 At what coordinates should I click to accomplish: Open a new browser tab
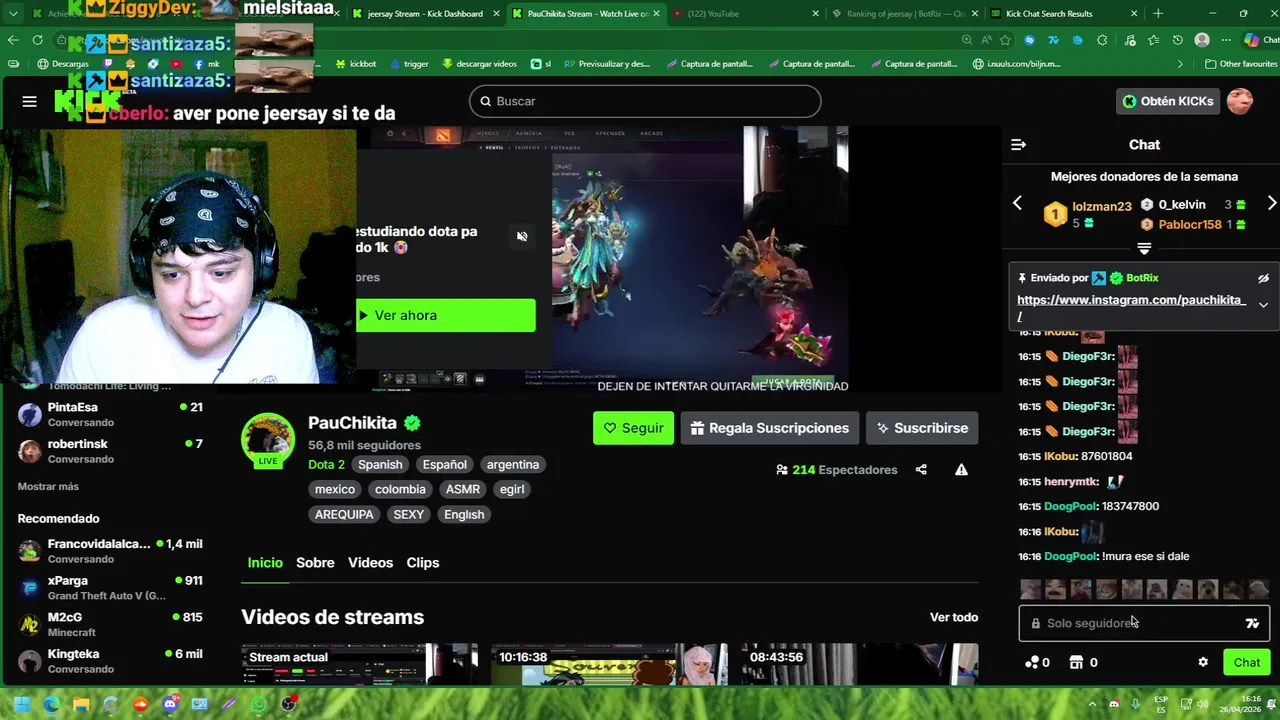1158,14
